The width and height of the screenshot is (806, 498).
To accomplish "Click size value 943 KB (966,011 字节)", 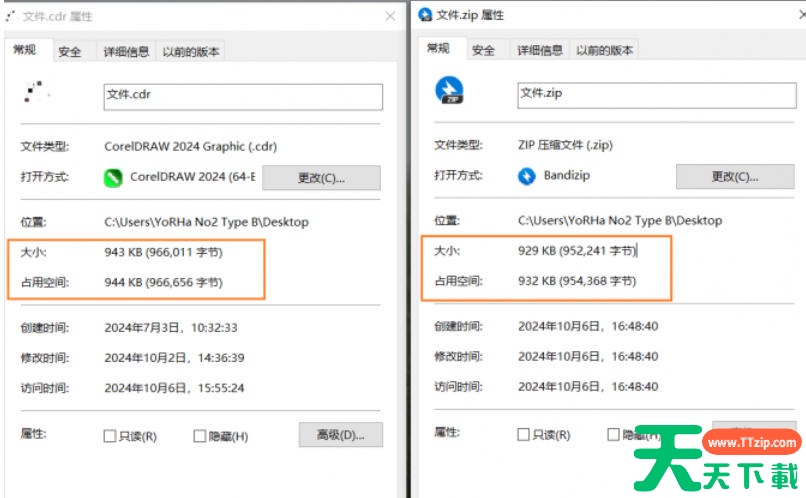I will (x=163, y=252).
